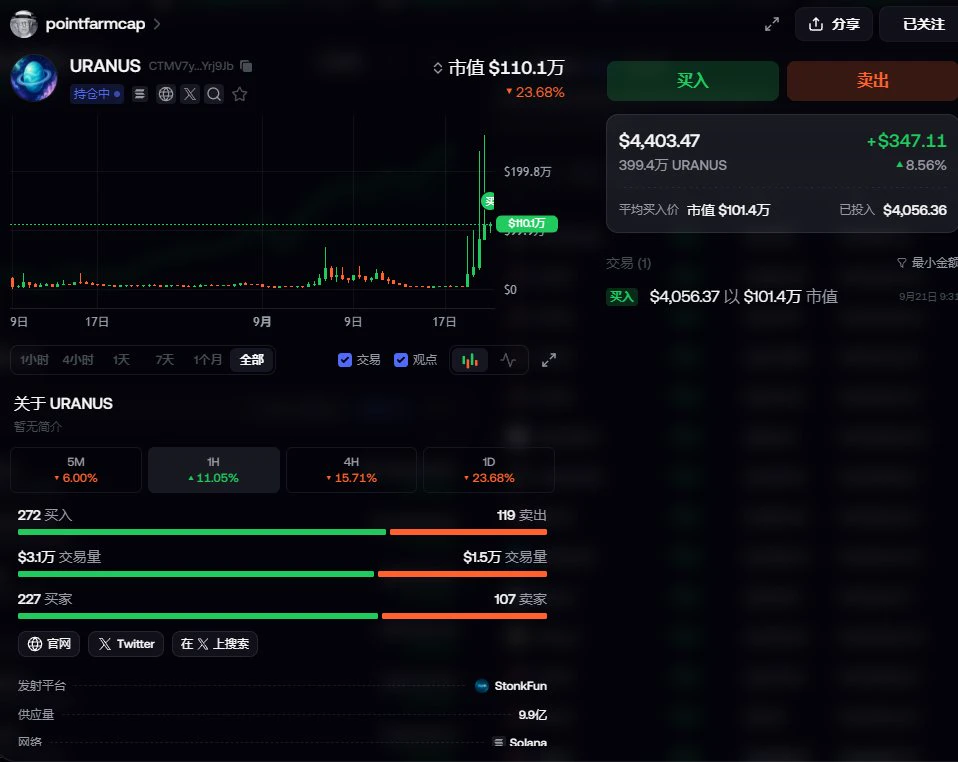Select the 1D price change card

click(x=489, y=470)
